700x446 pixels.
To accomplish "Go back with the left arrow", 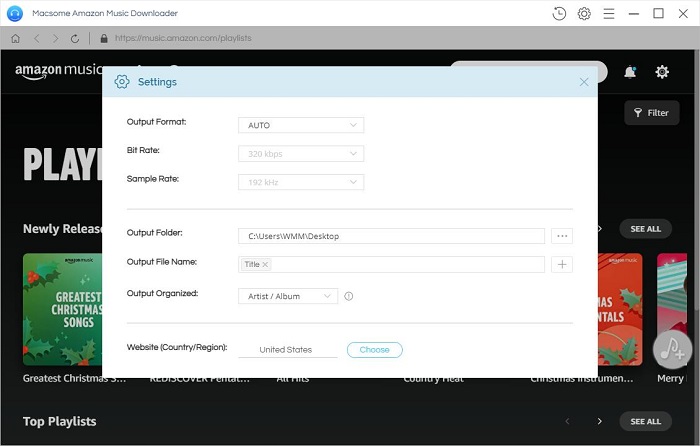I will 37,38.
